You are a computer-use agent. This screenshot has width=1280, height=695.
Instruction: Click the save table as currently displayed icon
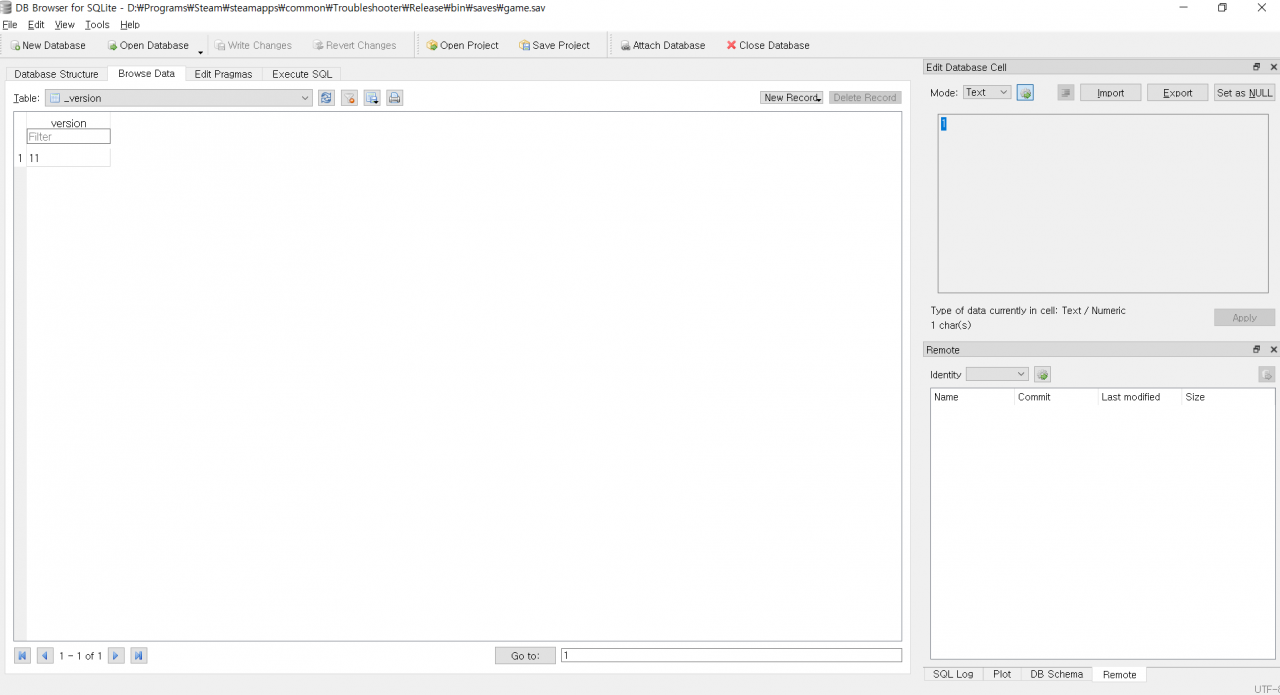(x=372, y=98)
